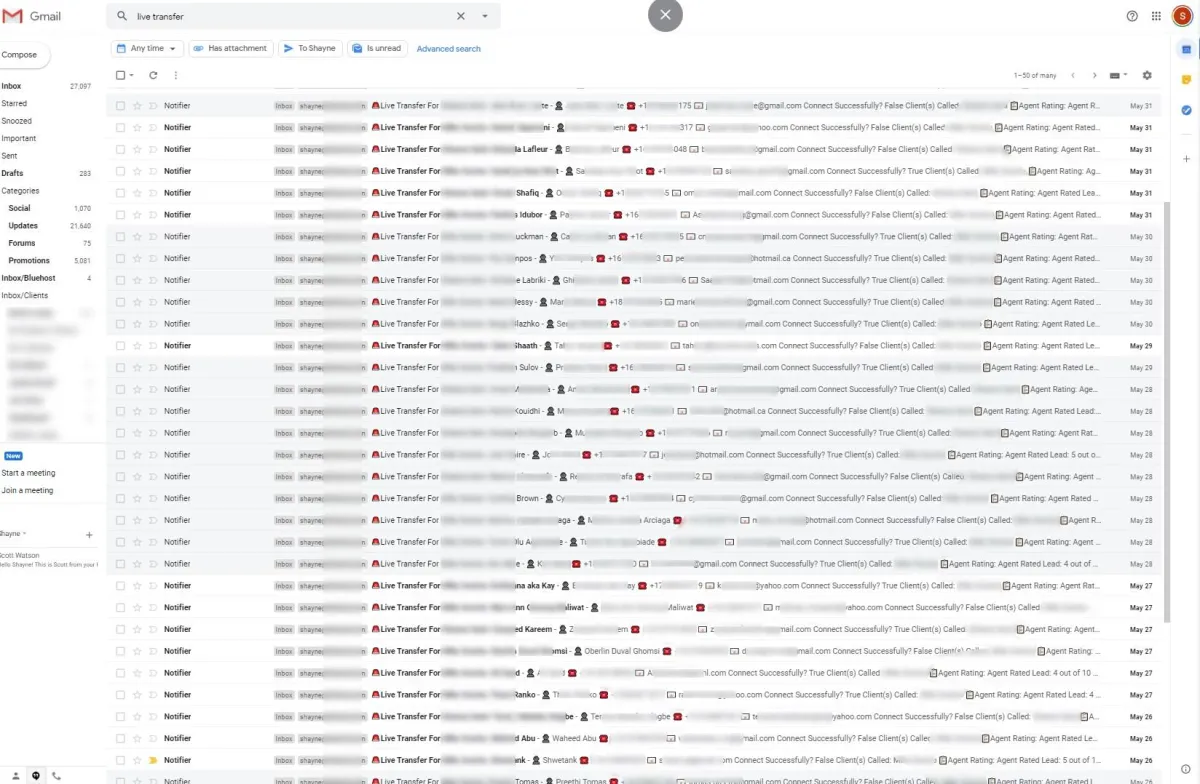The width and height of the screenshot is (1200, 784).
Task: Toggle the Has attachment filter chip
Action: pos(231,48)
